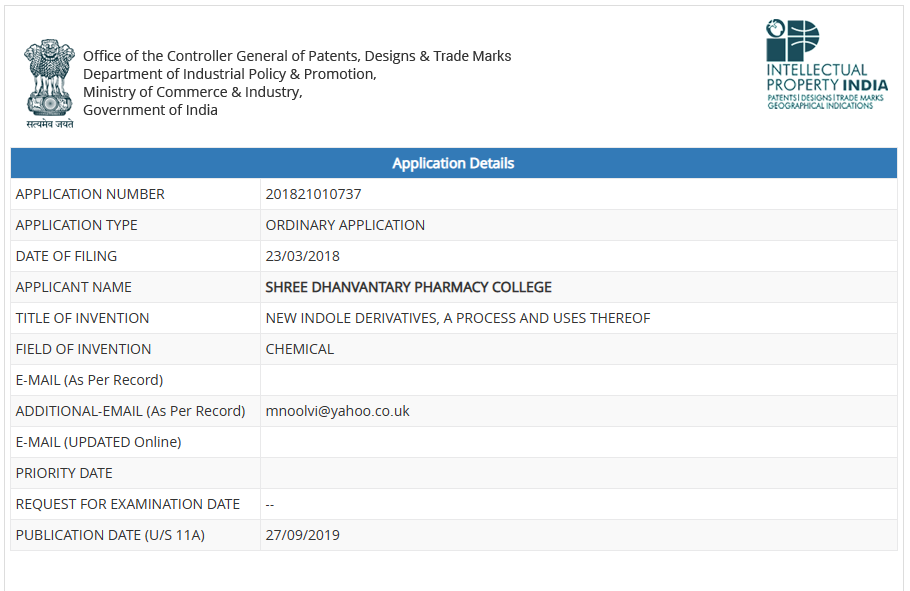Click the New Indole Derivatives invention title
The width and height of the screenshot is (910, 591).
click(457, 318)
